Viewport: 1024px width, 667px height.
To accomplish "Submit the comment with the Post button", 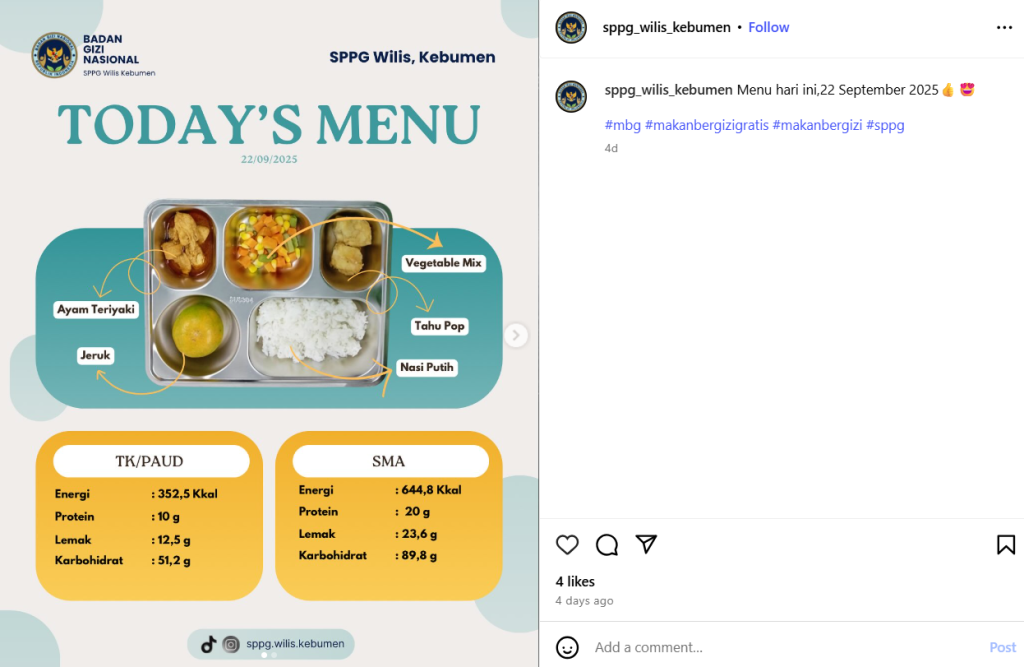I will click(1002, 647).
